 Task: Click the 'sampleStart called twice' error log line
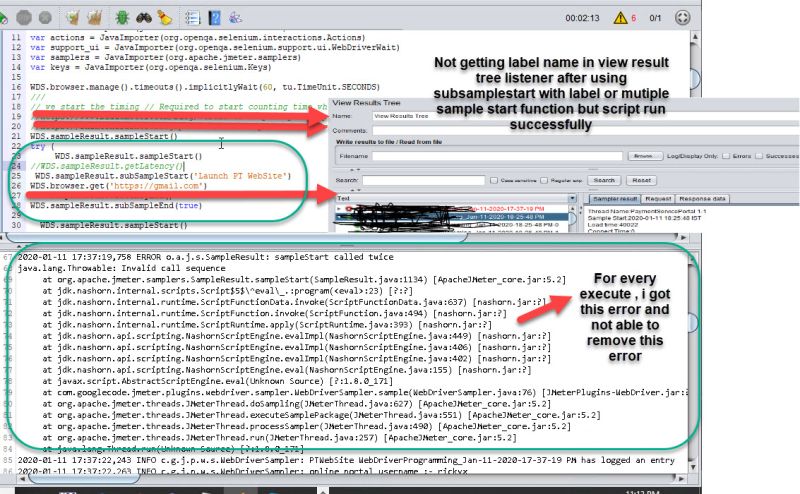point(206,257)
